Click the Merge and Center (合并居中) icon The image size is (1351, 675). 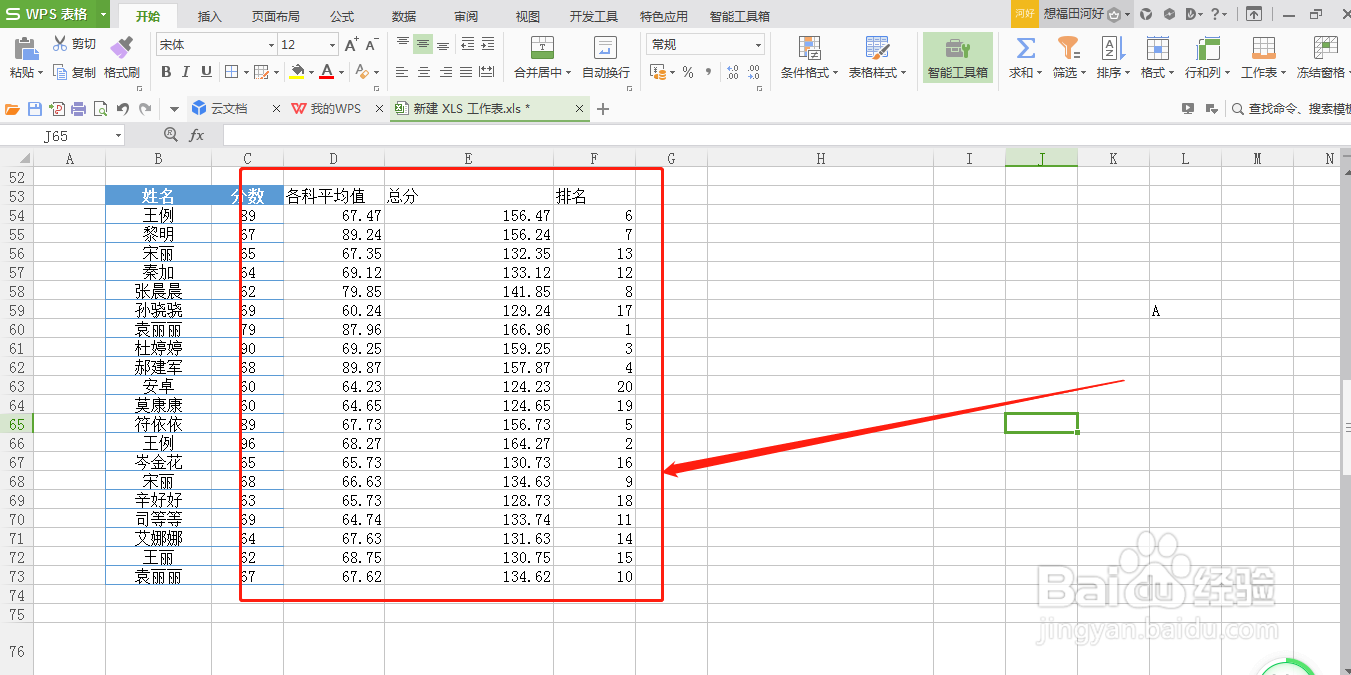(x=542, y=49)
